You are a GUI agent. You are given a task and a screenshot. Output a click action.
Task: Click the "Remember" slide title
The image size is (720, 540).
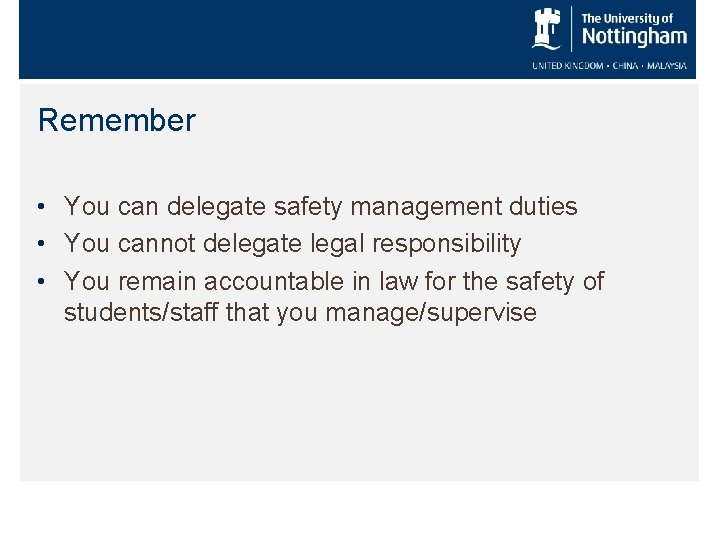click(117, 121)
